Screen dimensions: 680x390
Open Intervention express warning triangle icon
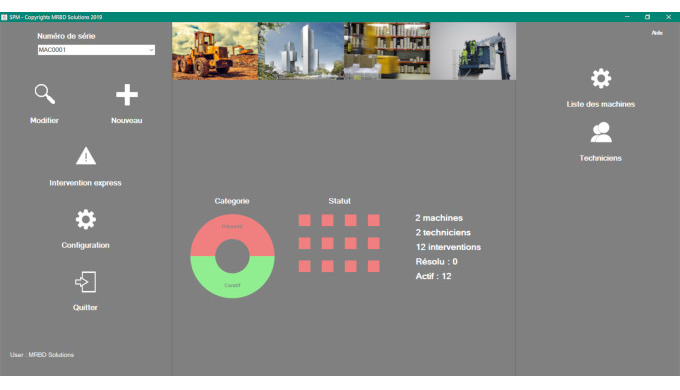(86, 156)
